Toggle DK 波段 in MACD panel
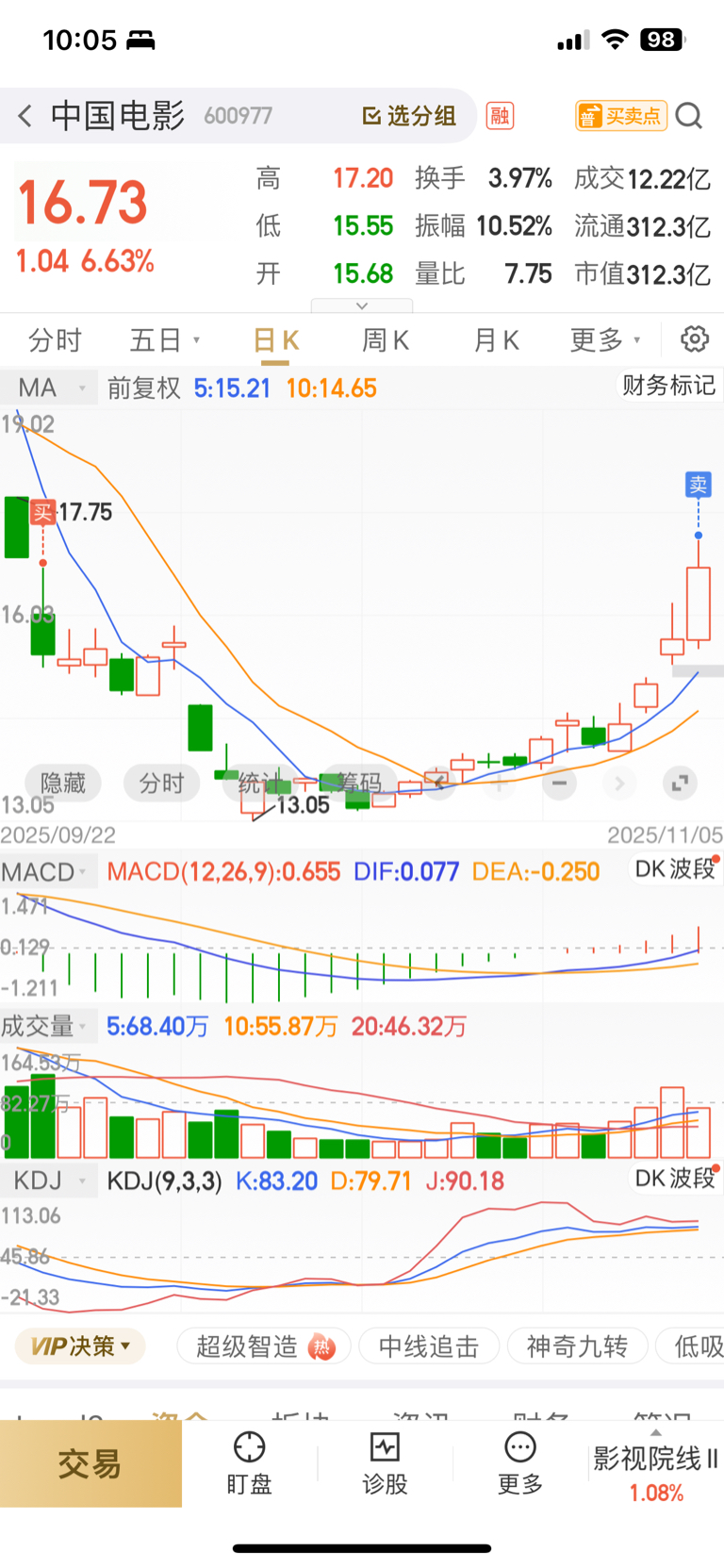 pos(675,868)
